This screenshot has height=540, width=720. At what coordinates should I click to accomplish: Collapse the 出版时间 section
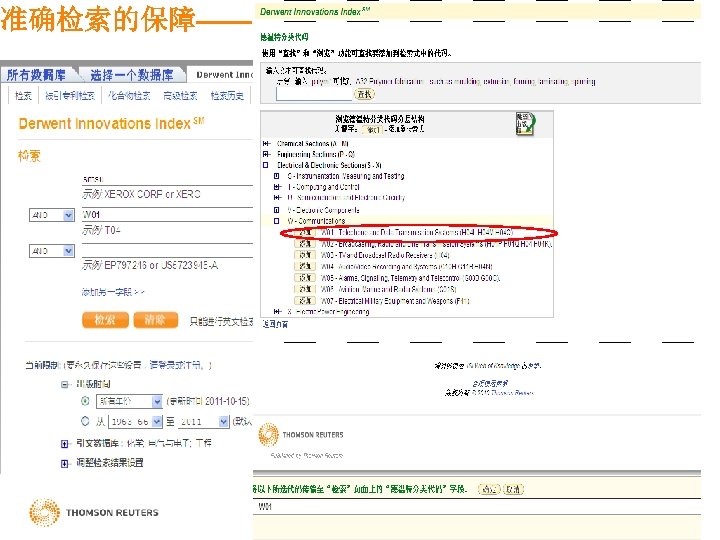tap(65, 384)
